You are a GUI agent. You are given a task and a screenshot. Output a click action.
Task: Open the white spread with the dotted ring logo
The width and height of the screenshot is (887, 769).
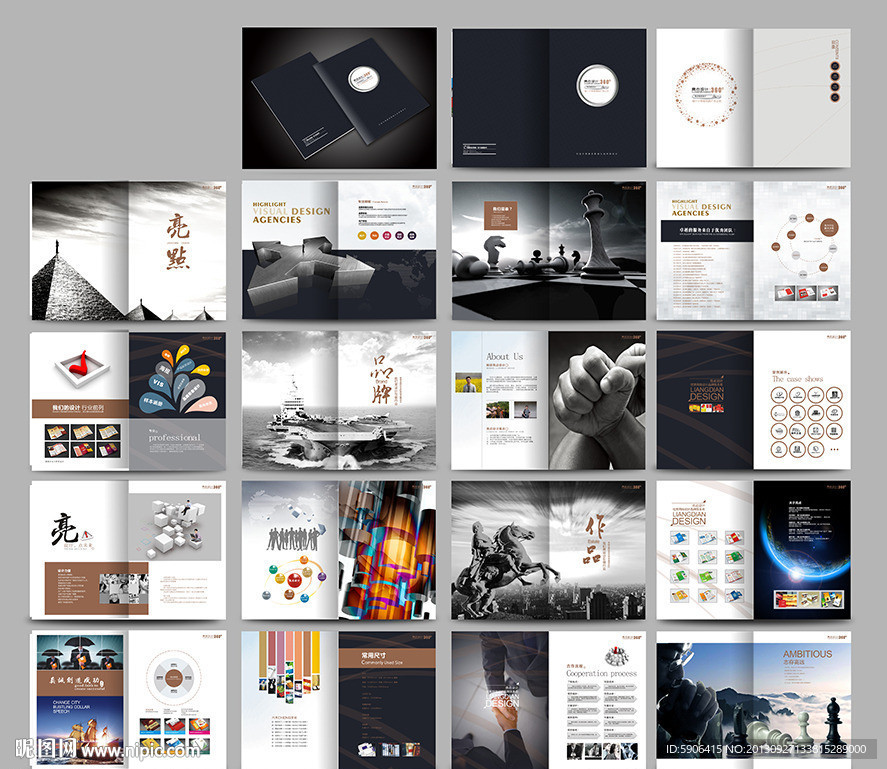[753, 98]
